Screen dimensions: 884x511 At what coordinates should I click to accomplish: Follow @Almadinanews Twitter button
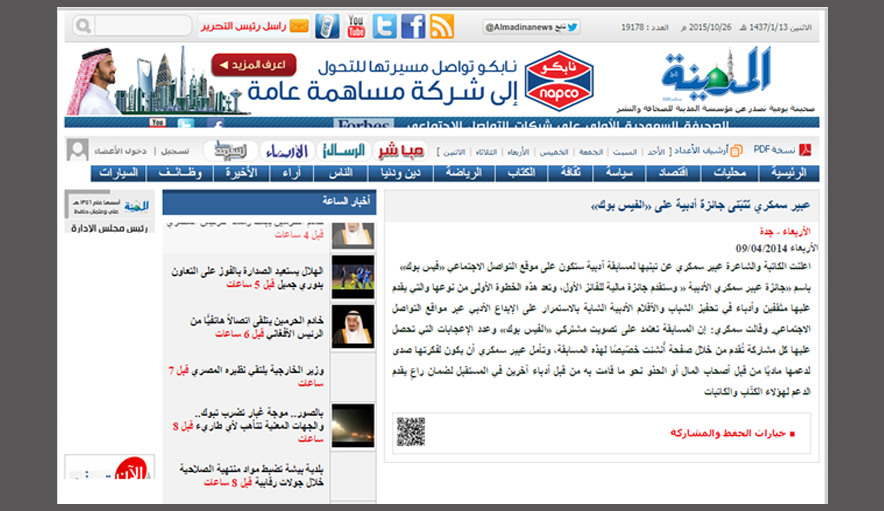(x=517, y=27)
